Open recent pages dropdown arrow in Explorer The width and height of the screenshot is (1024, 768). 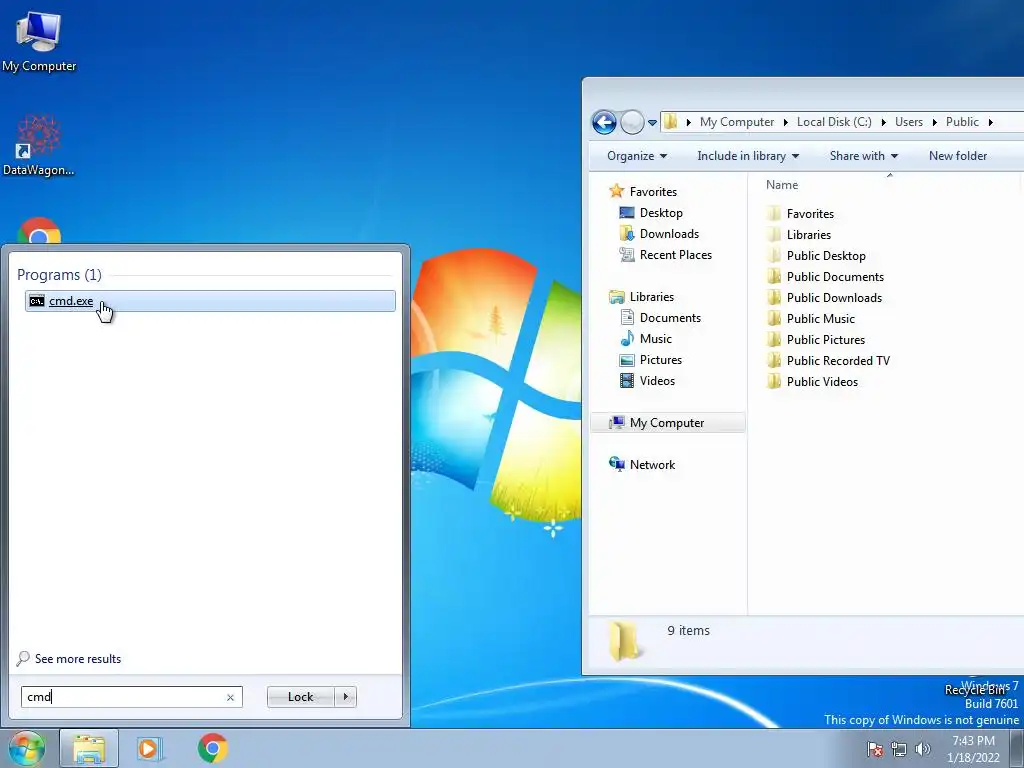pos(652,122)
